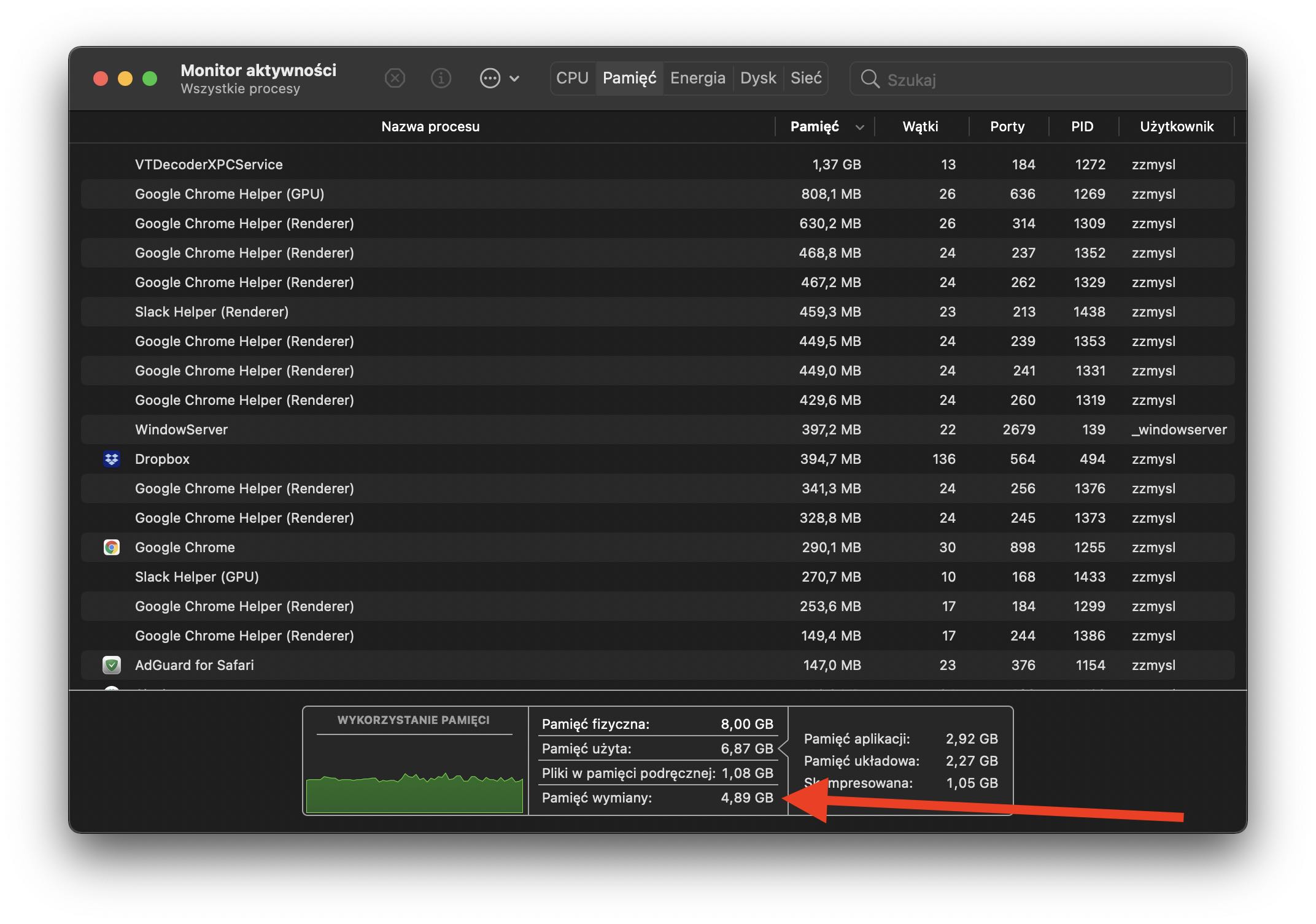
Task: Select Chrome Renderer using 449,5 MB
Action: coord(658,341)
